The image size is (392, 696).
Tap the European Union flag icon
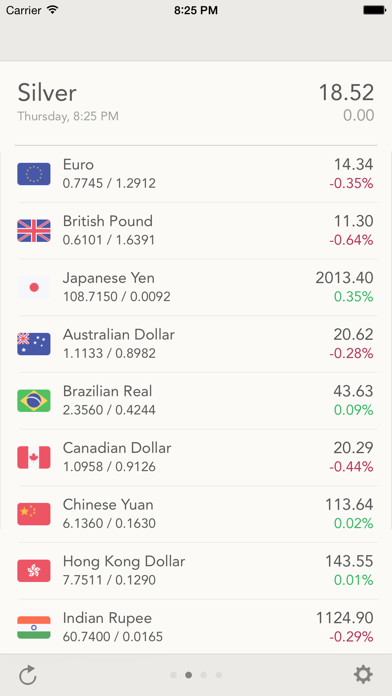click(x=34, y=174)
